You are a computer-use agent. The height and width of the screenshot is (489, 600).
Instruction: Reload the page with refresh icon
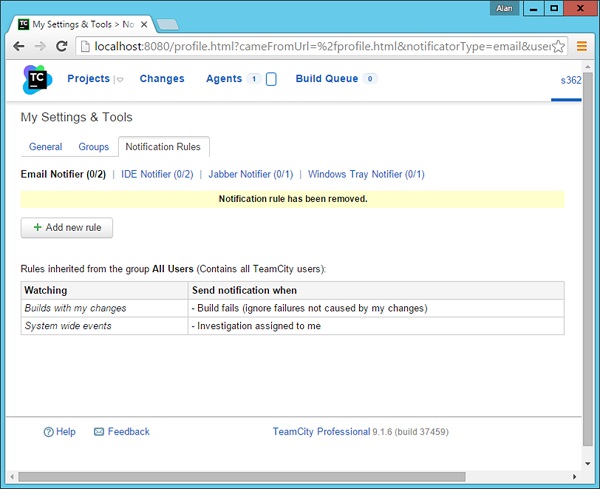62,46
